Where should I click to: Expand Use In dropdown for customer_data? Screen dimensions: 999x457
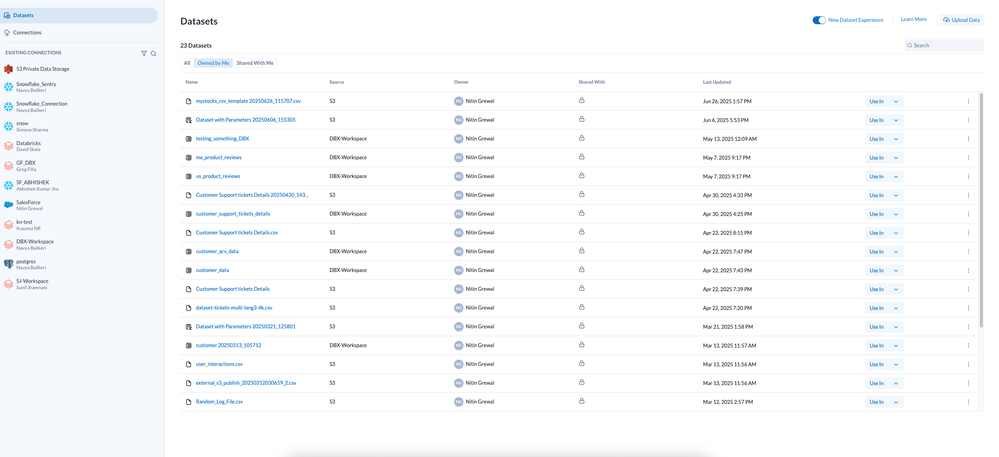[896, 270]
